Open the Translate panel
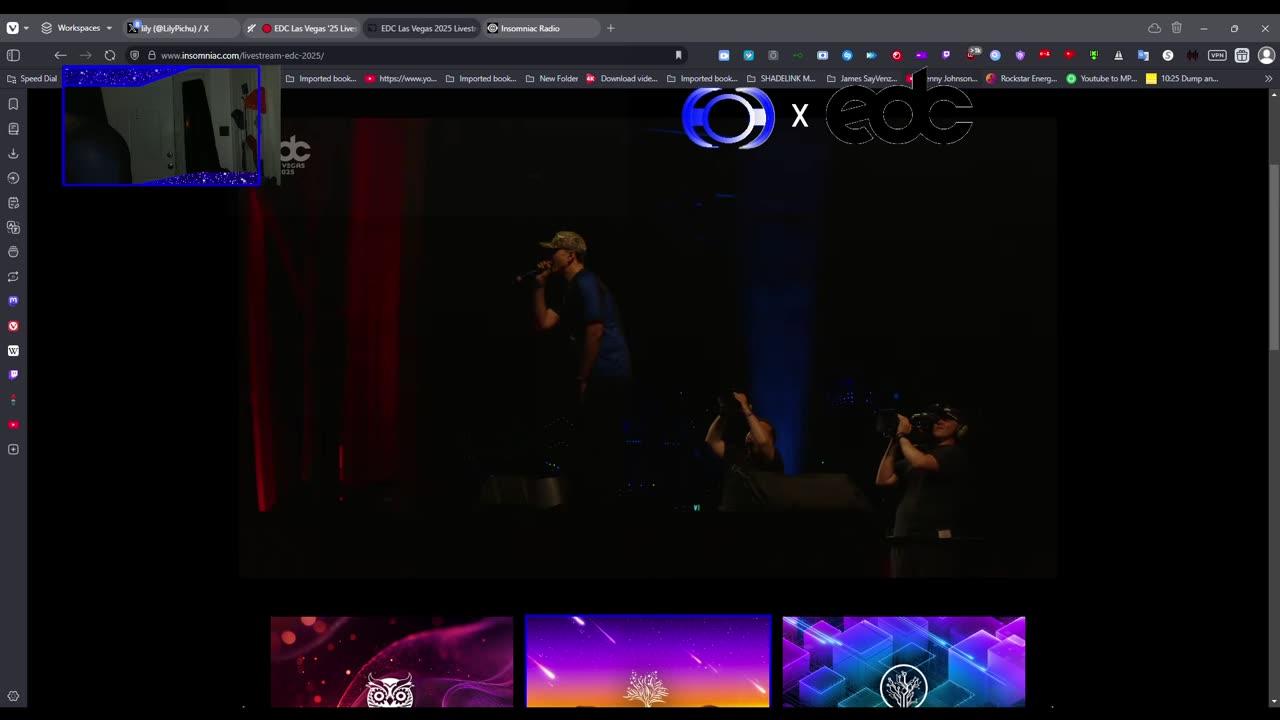The height and width of the screenshot is (720, 1280). (x=13, y=227)
